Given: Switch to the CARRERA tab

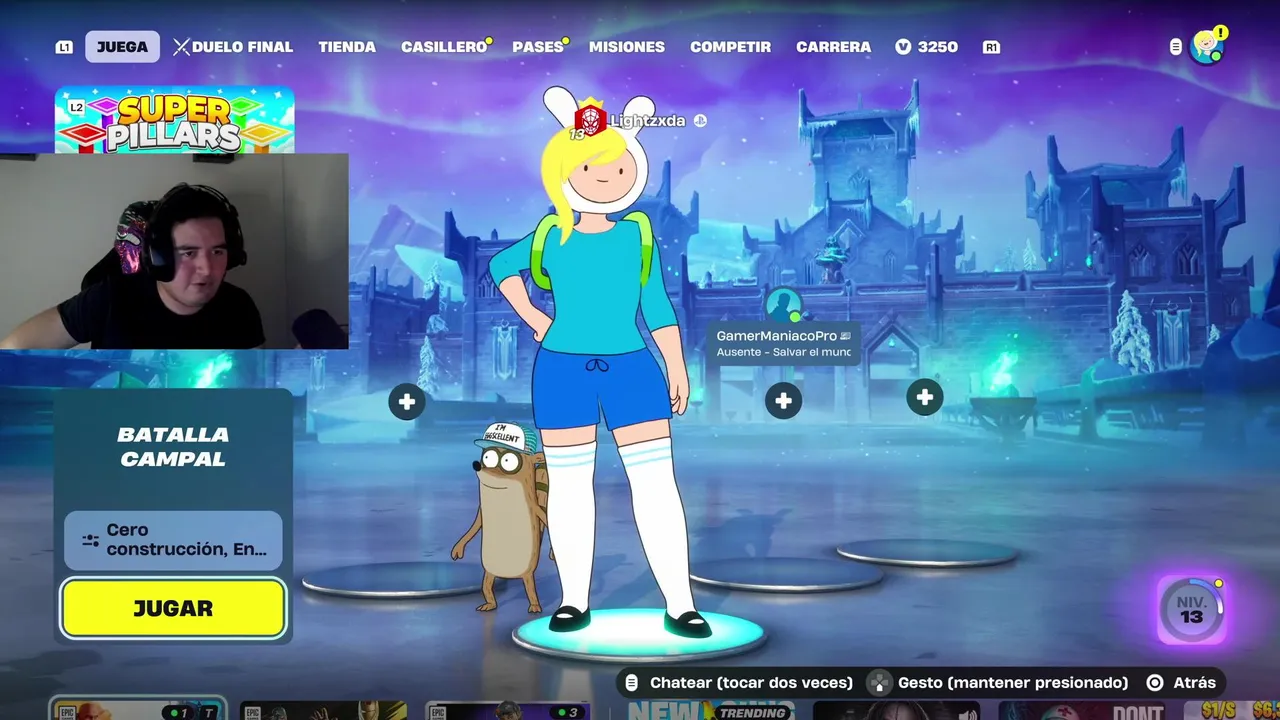Looking at the screenshot, I should tap(833, 47).
